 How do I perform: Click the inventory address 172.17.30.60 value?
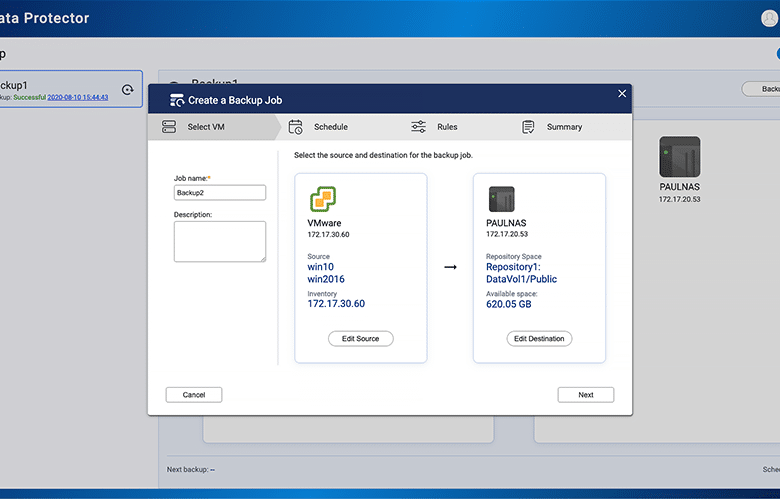pyautogui.click(x=336, y=303)
